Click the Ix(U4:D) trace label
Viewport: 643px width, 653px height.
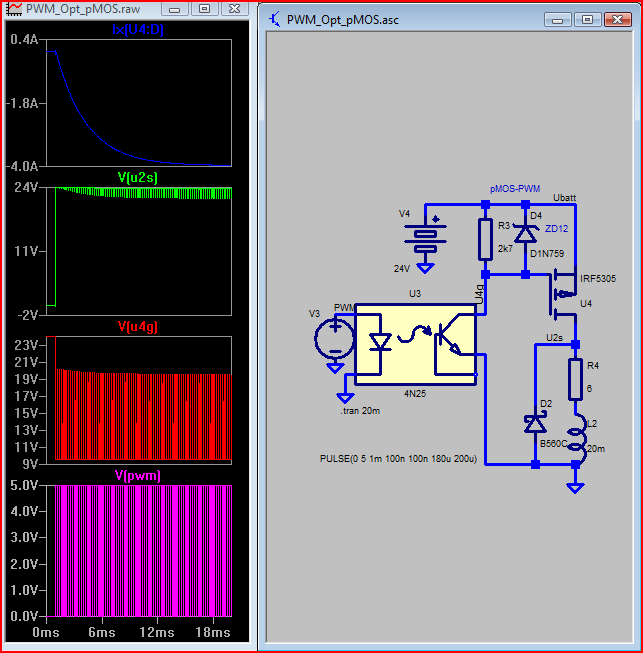(138, 30)
